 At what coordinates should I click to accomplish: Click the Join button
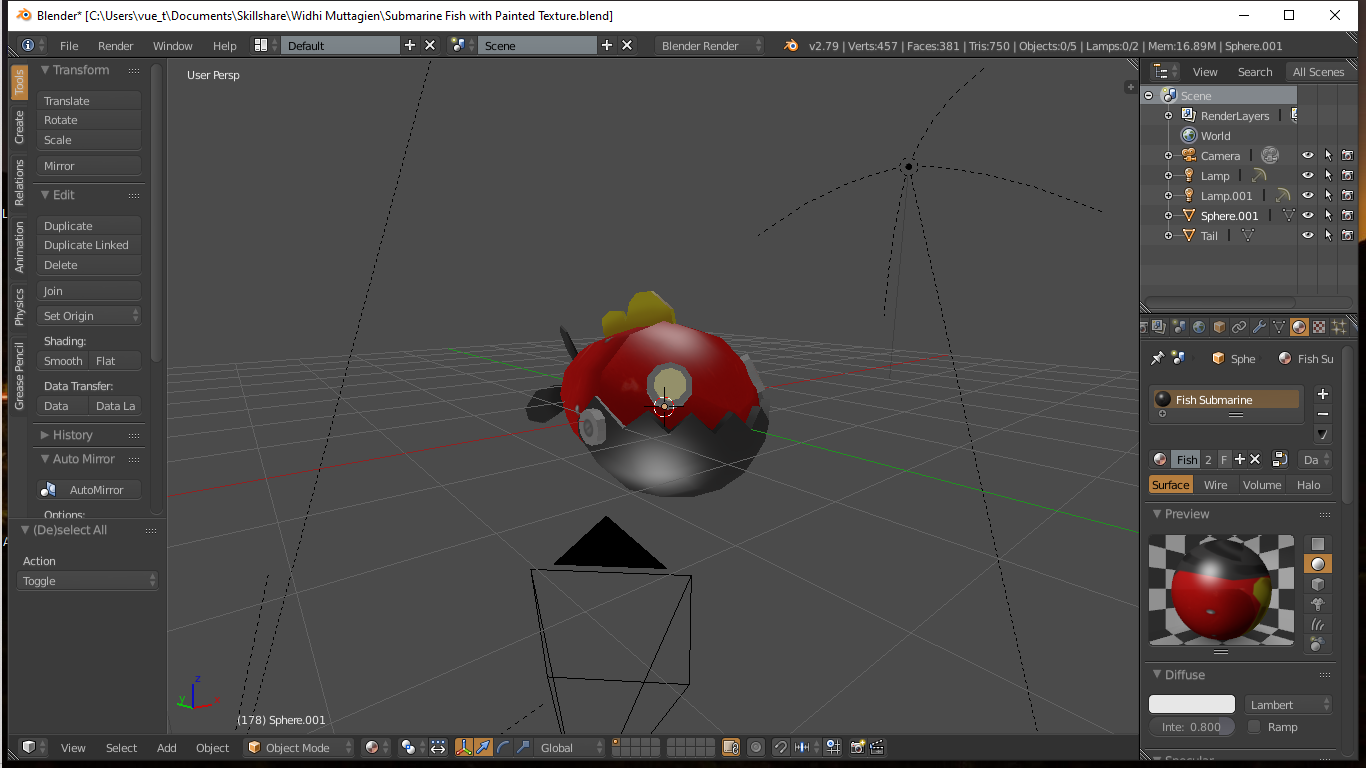(x=90, y=291)
